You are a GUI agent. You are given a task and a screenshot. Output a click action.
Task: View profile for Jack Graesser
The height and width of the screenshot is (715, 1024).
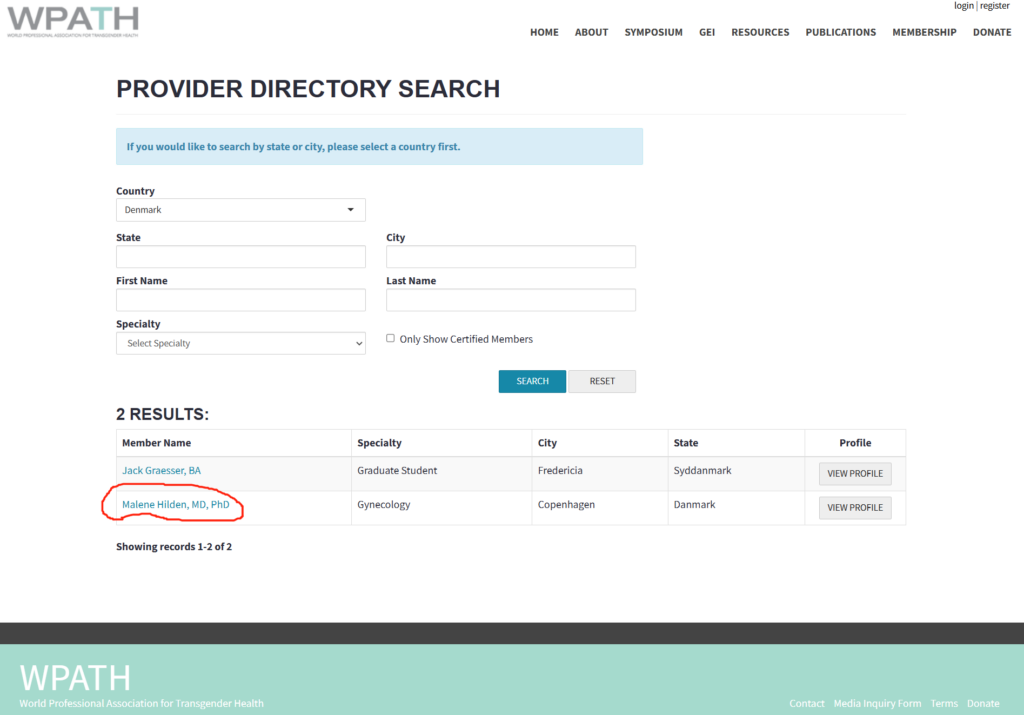[x=855, y=473]
